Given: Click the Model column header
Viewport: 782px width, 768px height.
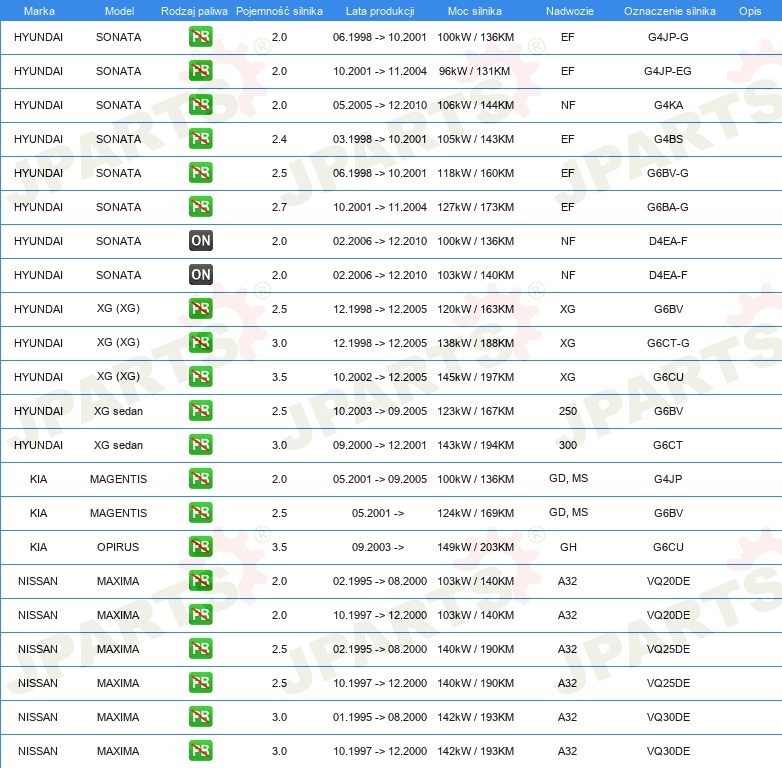Looking at the screenshot, I should [119, 11].
